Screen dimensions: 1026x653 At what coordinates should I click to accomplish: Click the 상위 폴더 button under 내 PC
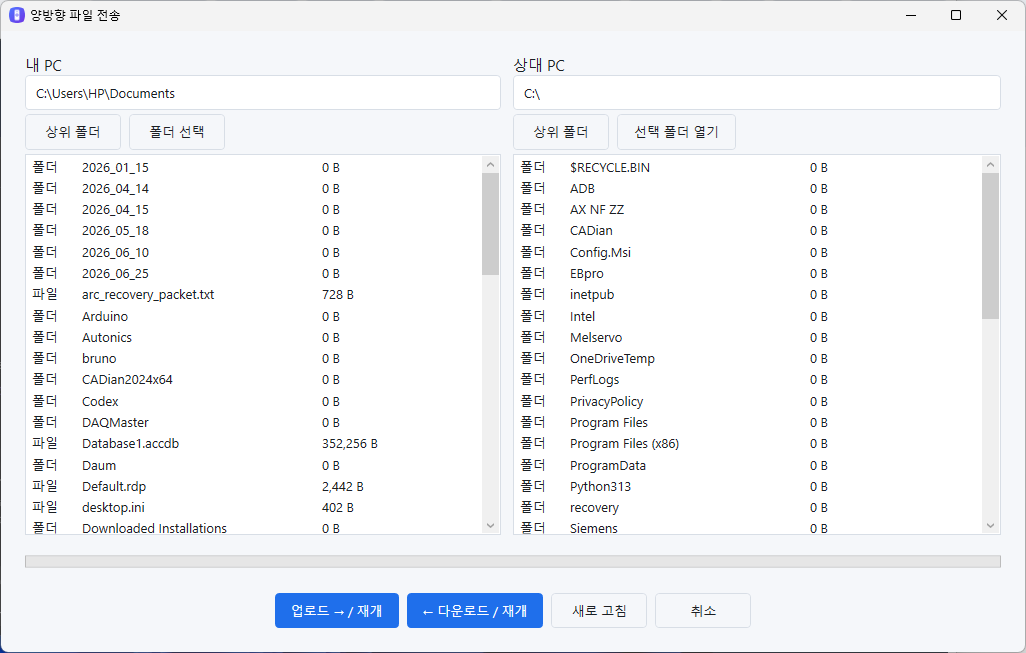click(73, 132)
